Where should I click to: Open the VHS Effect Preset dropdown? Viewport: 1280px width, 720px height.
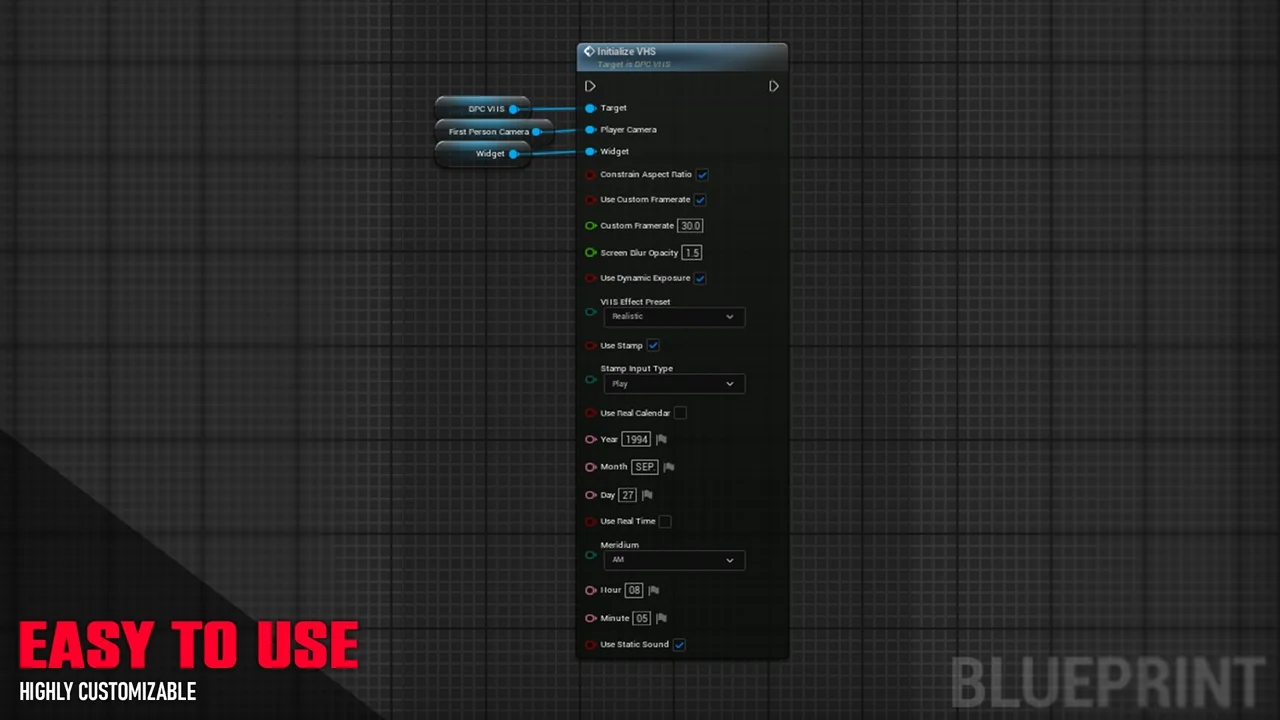tap(674, 317)
